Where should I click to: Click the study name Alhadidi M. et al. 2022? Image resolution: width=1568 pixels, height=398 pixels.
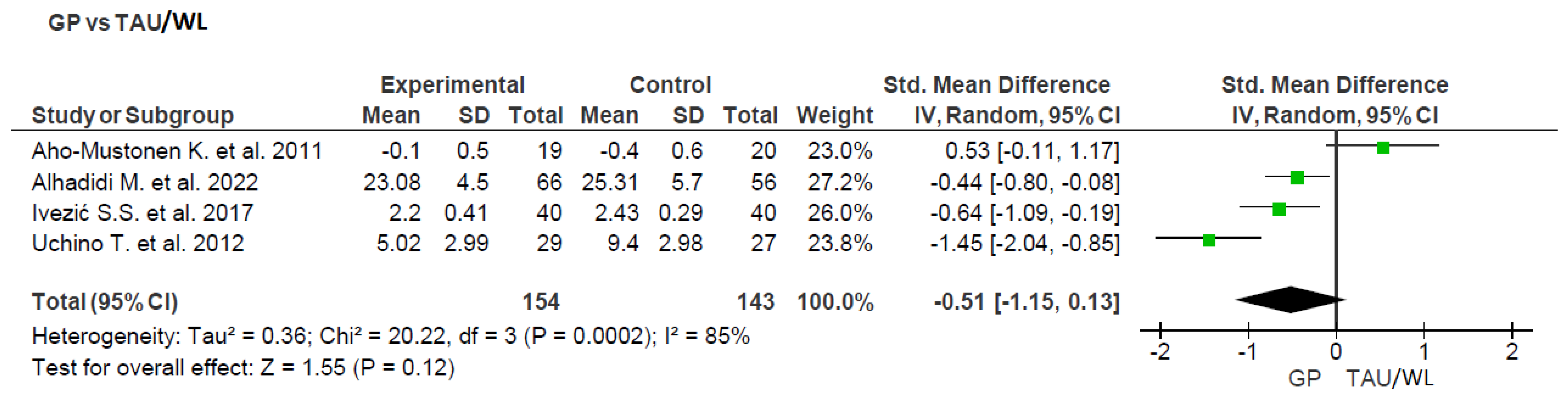click(144, 182)
